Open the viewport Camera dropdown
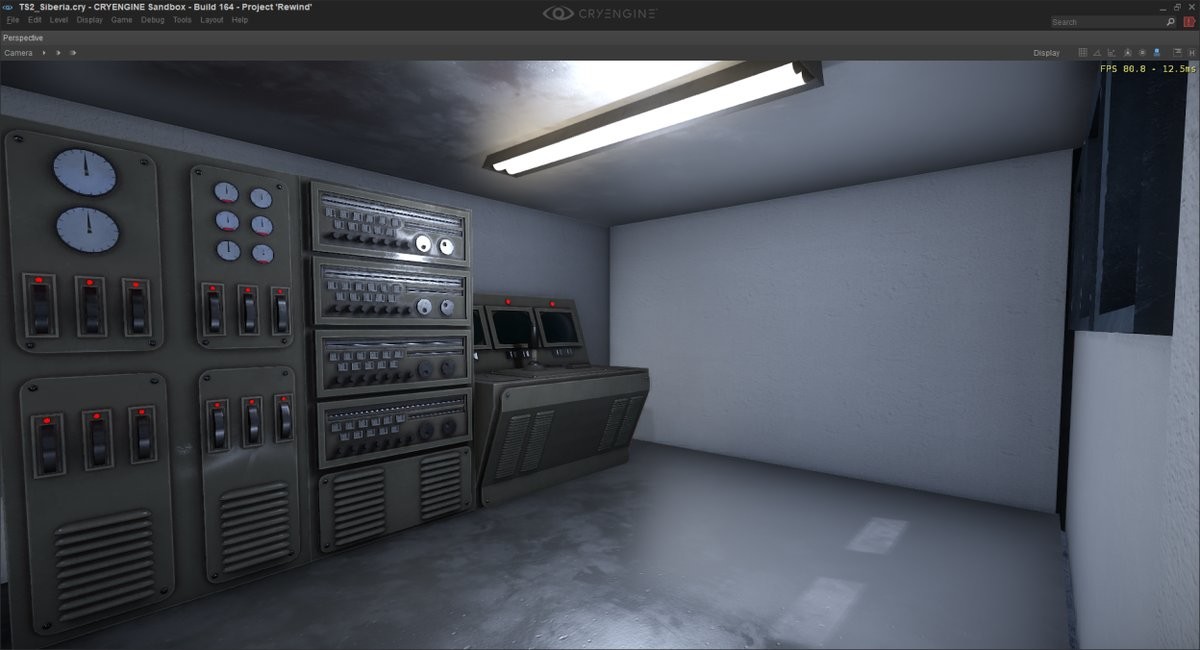The width and height of the screenshot is (1200, 650). coord(18,53)
